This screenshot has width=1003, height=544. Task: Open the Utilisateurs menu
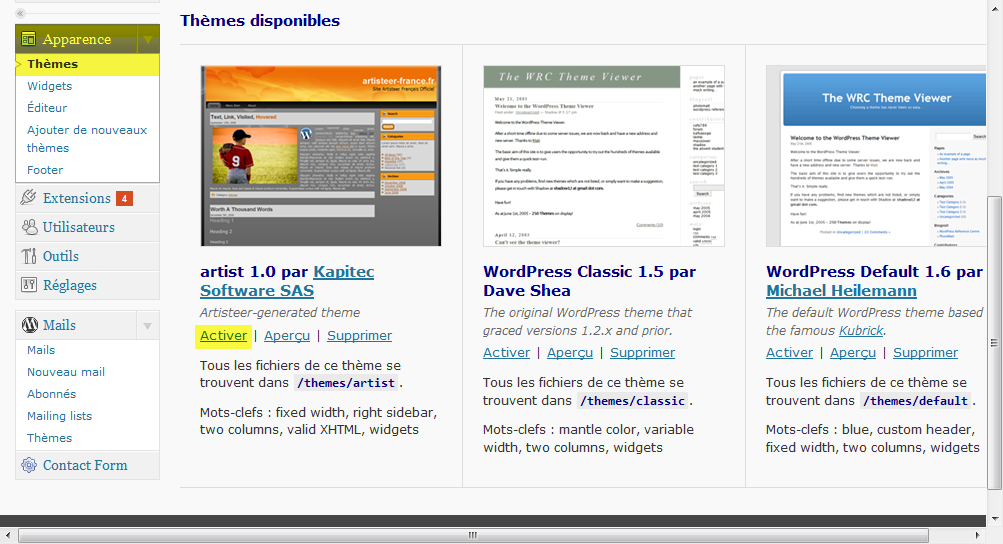79,227
